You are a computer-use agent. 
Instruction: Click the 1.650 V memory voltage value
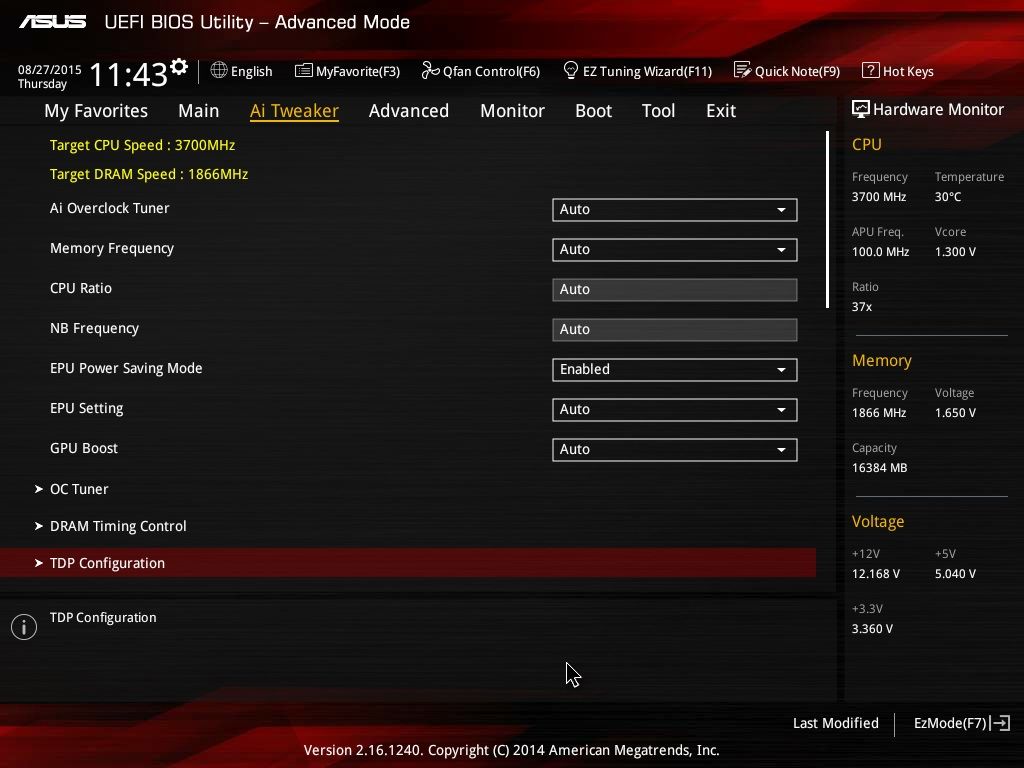tap(955, 413)
